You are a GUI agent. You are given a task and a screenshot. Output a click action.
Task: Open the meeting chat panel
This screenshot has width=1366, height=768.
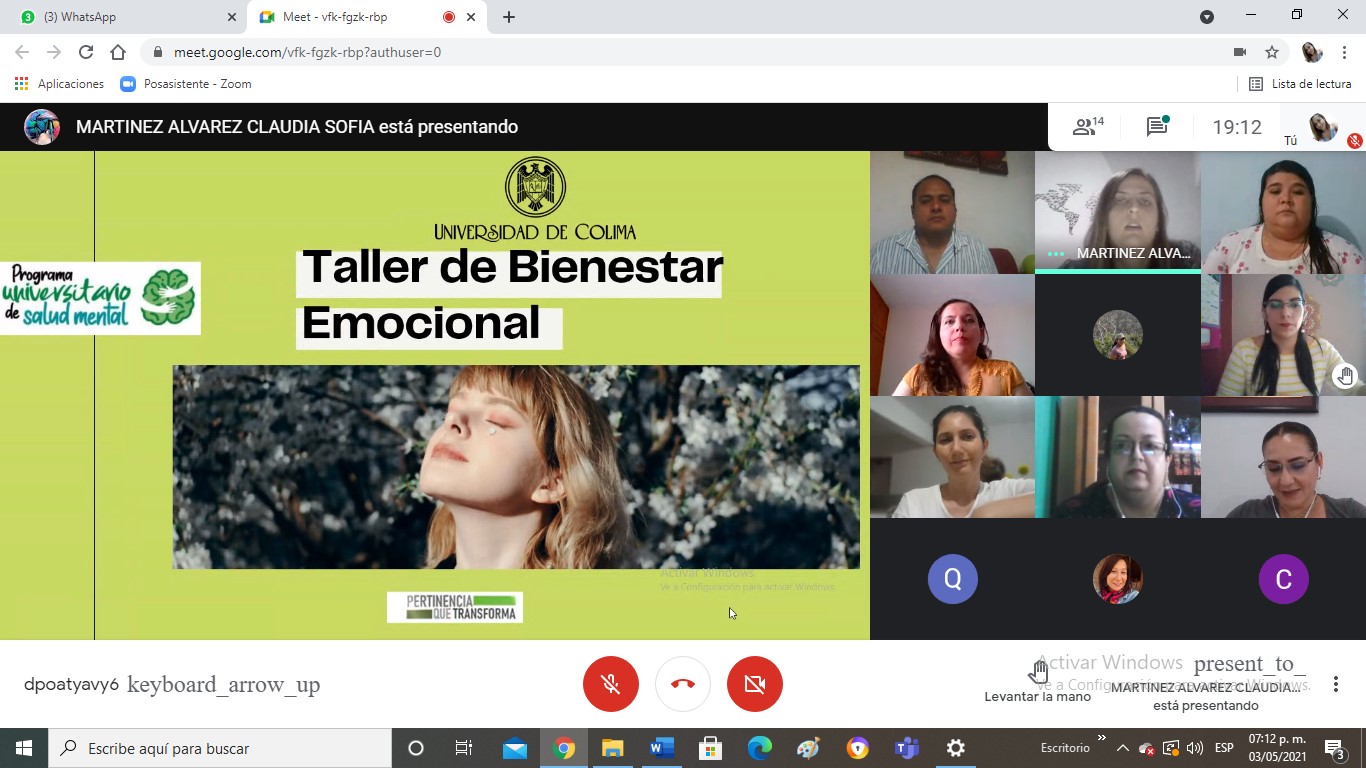click(1157, 127)
